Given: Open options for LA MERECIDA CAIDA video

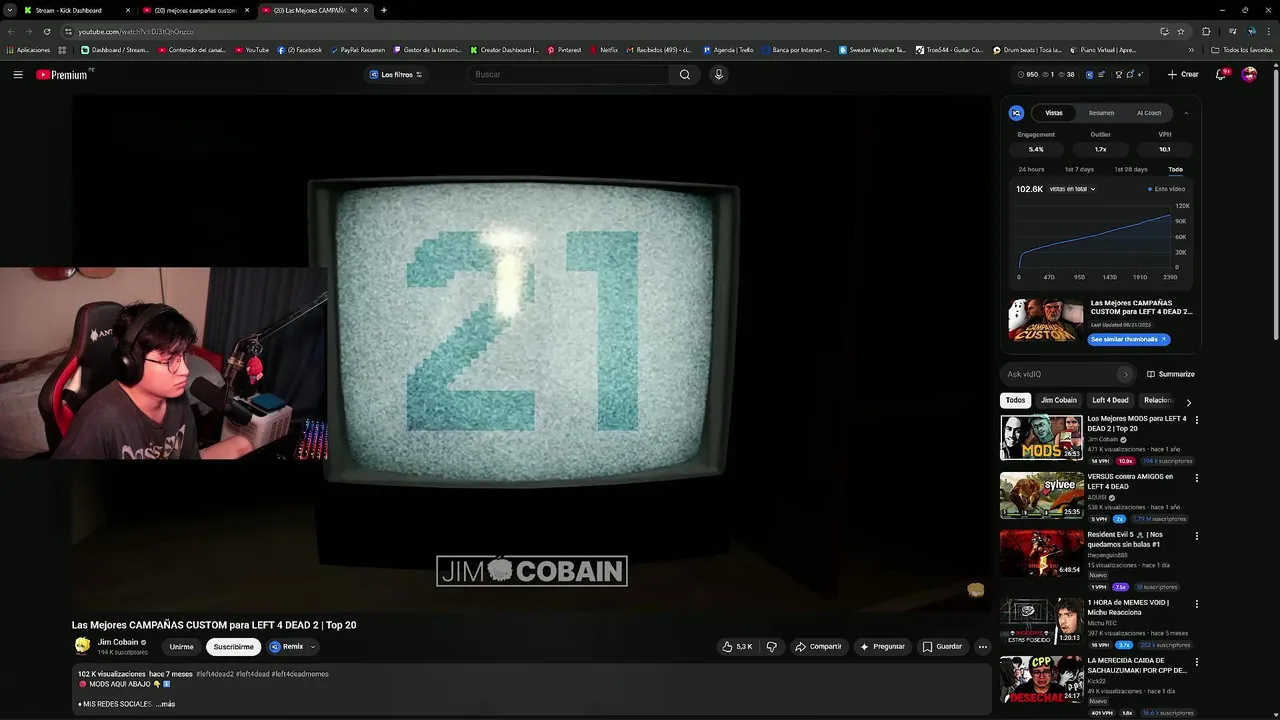Looking at the screenshot, I should pos(1196,662).
